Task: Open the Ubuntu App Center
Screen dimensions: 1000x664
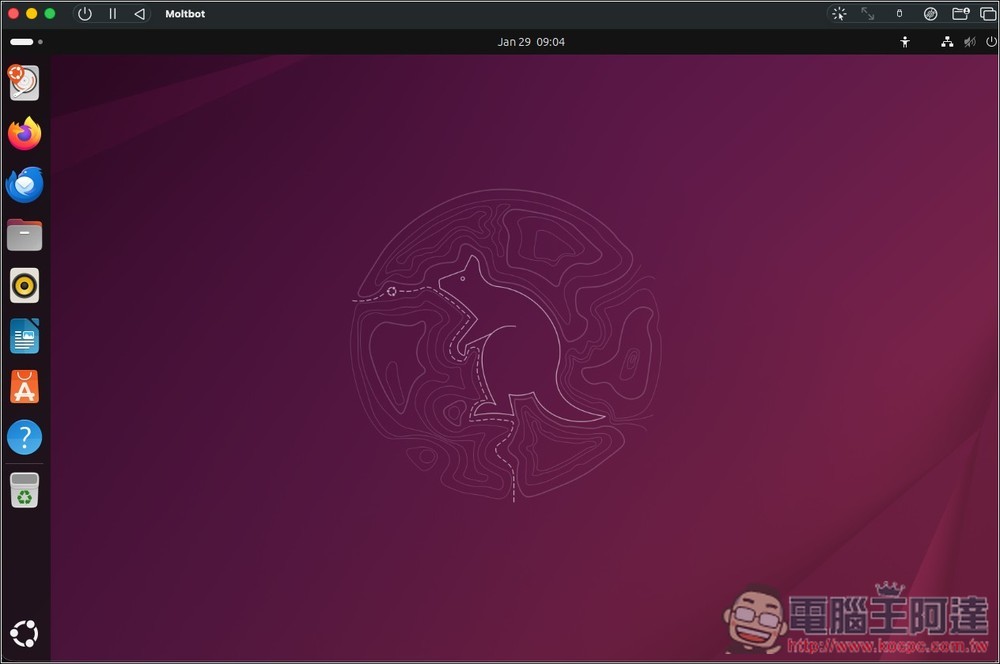Action: coord(25,387)
